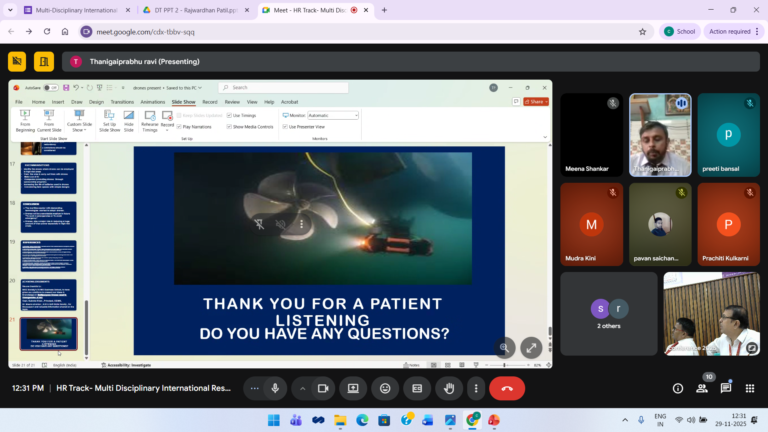Open Meet more options three-dot menu

pos(476,388)
